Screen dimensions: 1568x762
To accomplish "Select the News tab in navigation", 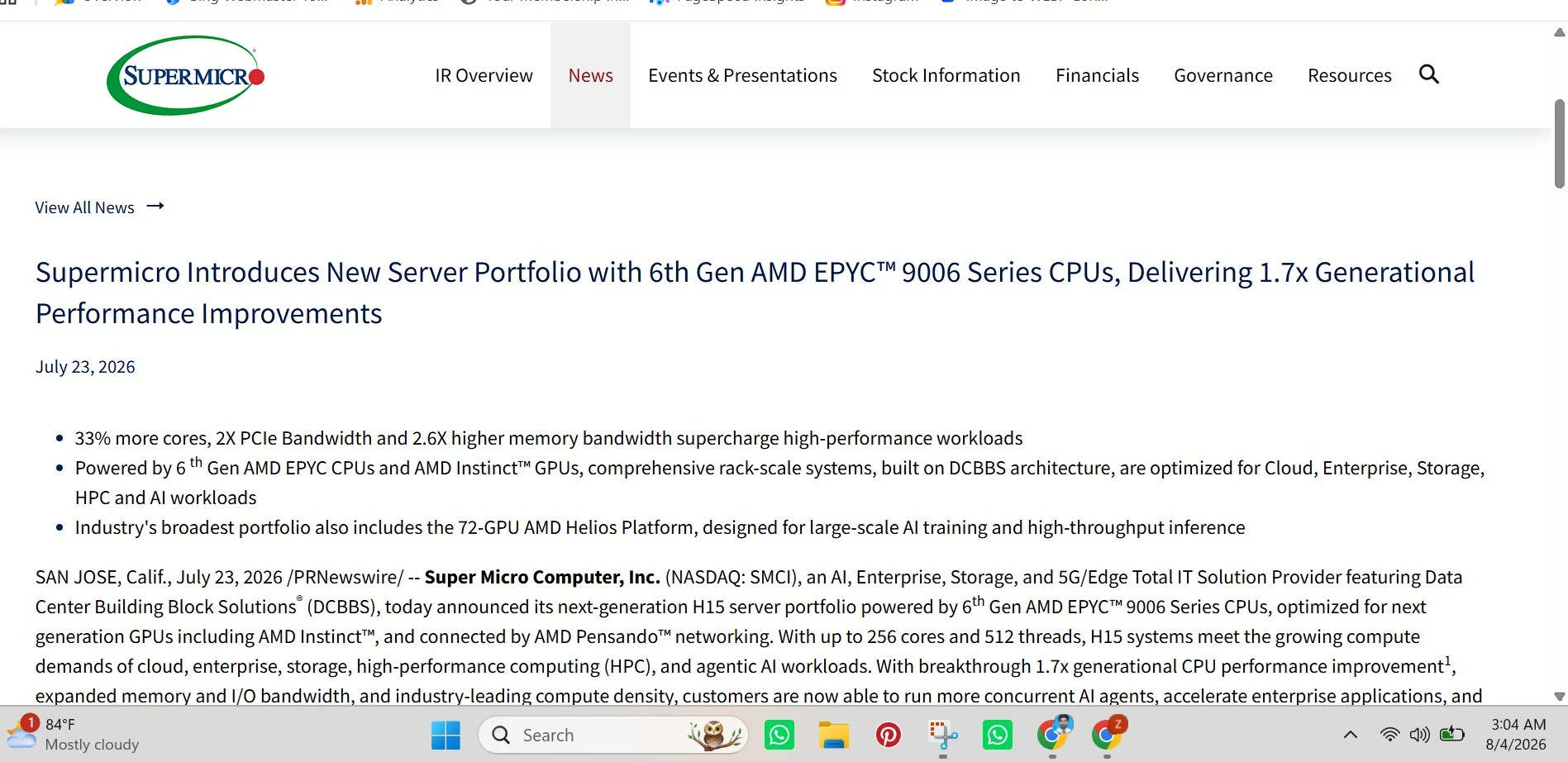I will pos(590,75).
